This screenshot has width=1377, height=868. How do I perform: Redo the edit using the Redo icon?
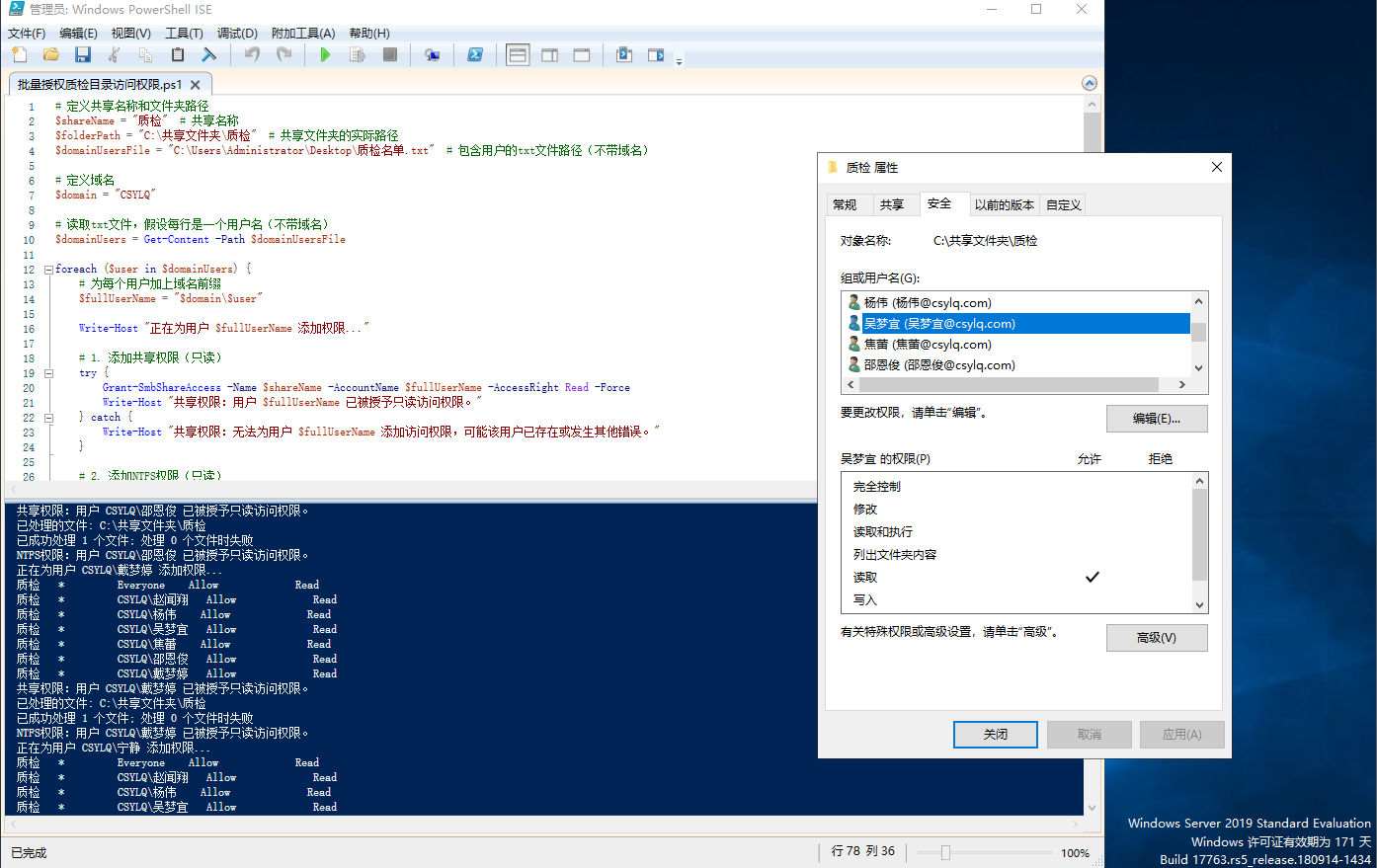284,55
